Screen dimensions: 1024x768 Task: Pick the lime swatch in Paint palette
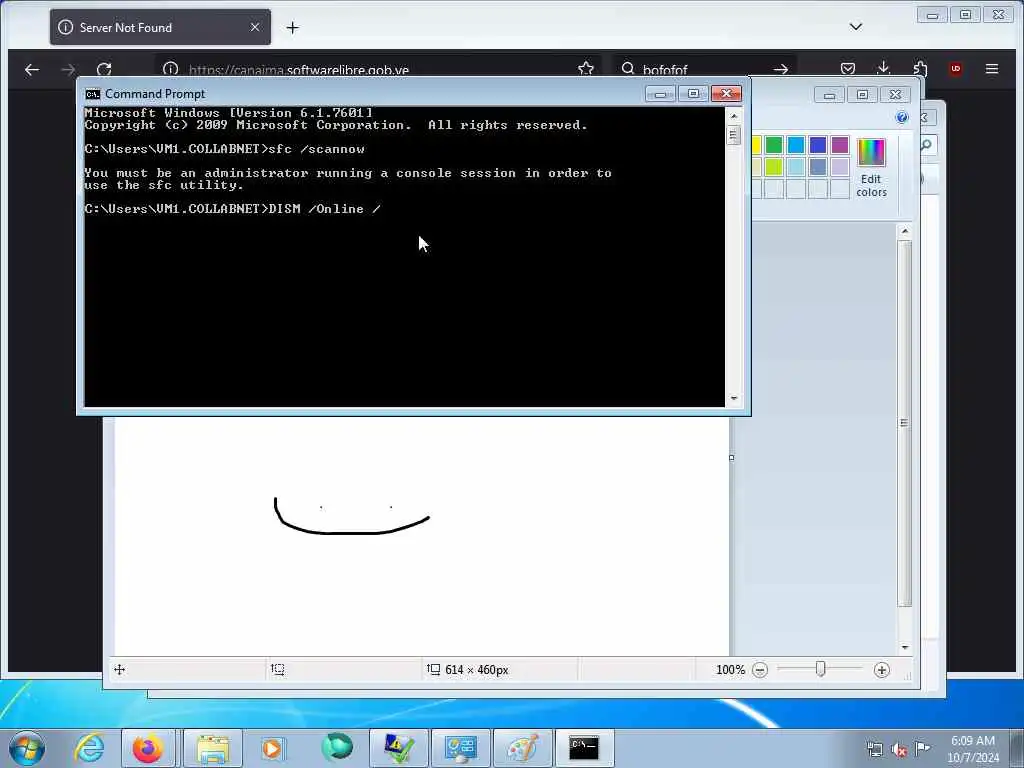774,167
